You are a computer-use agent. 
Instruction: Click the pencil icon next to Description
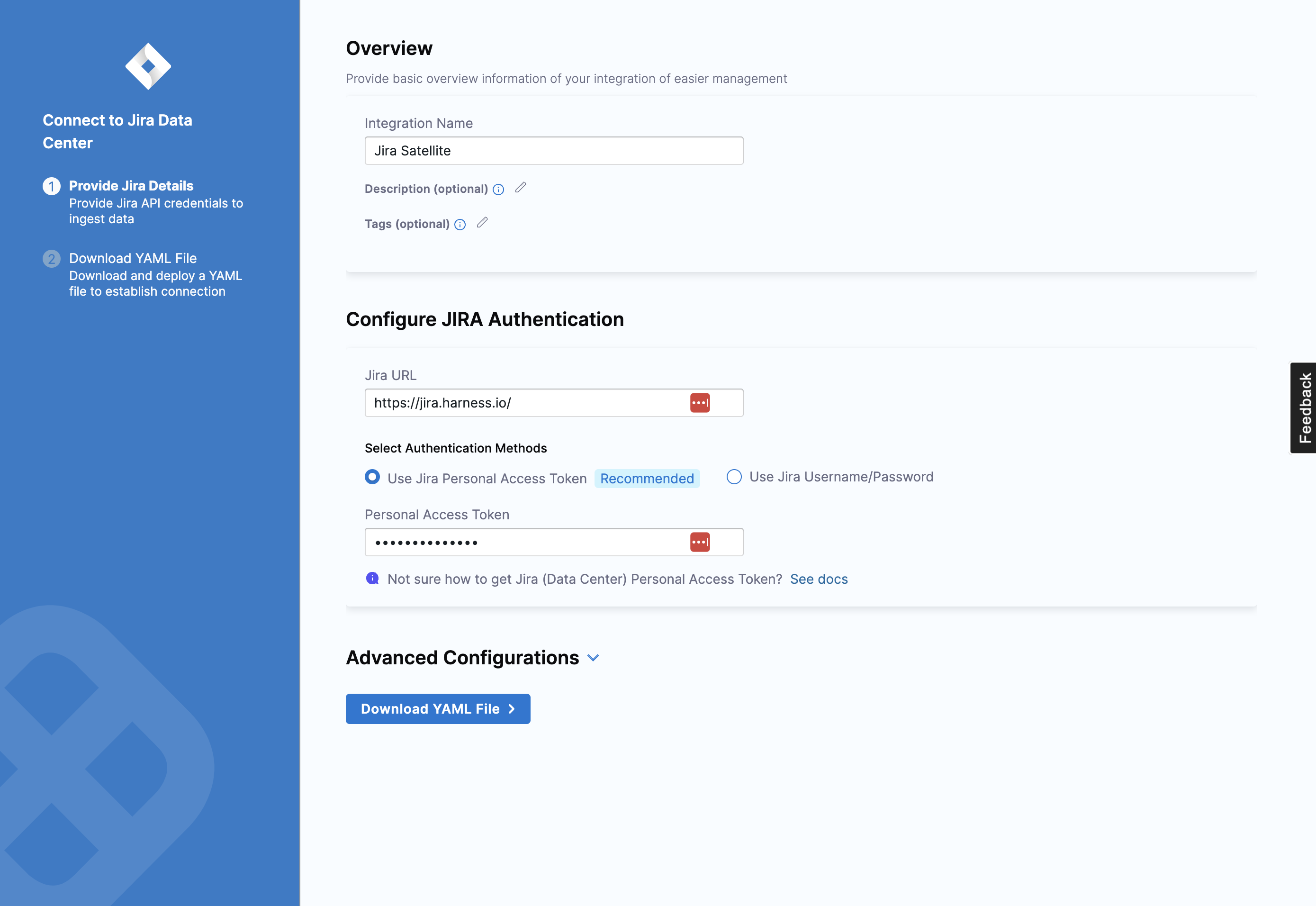click(521, 188)
